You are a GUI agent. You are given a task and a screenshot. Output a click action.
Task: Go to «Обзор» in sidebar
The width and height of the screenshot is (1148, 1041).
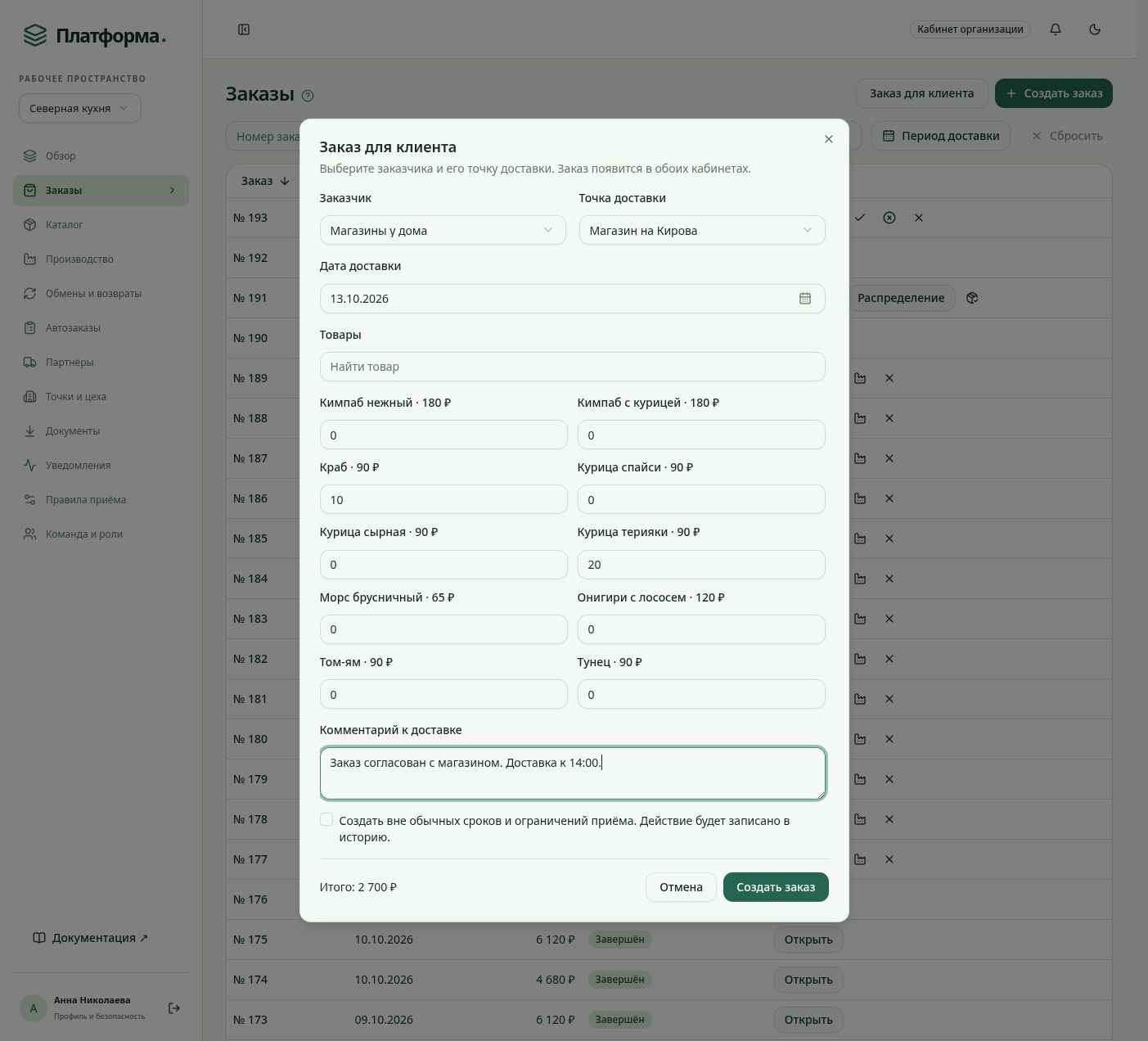101,155
